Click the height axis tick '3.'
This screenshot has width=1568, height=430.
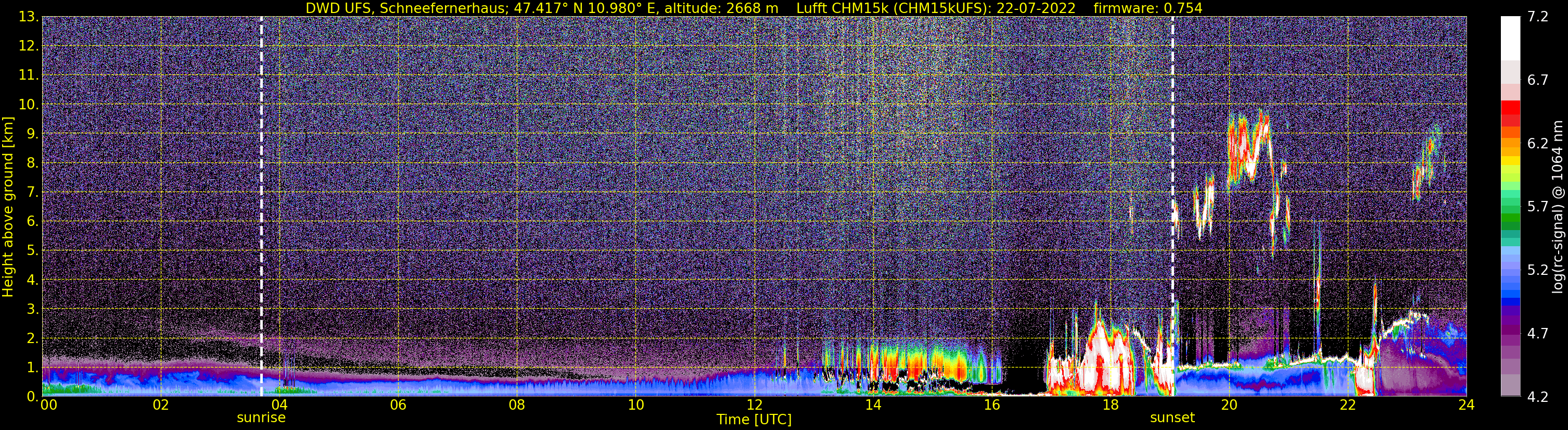[x=33, y=309]
